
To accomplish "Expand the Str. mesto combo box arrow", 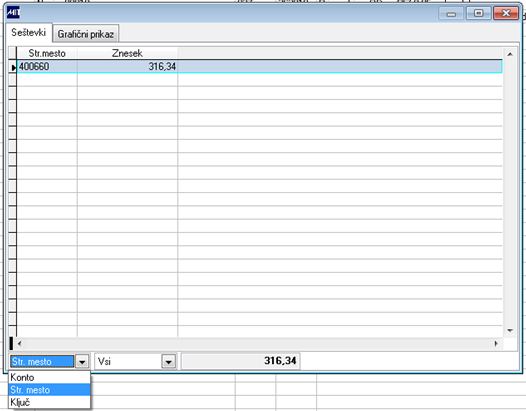I will coord(82,362).
